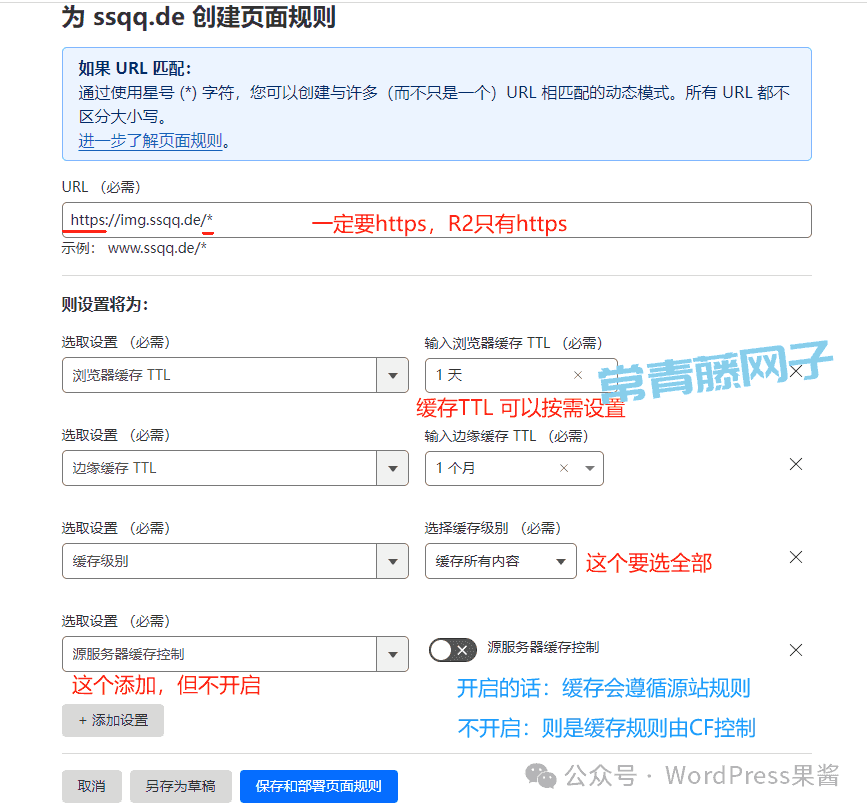Clear the 1 个月 edge cache TTL value
Screen dimensions: 867x810
563,468
